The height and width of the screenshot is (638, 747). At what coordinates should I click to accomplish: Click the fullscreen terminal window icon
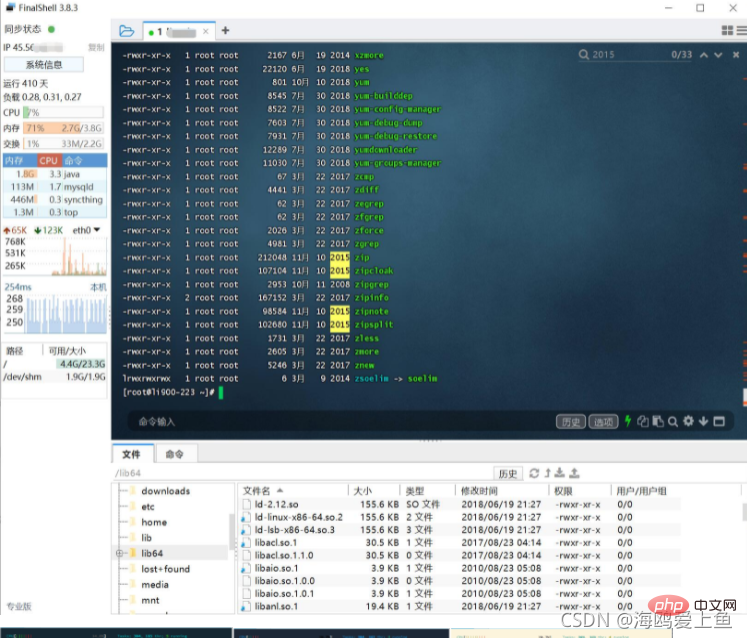(x=719, y=421)
